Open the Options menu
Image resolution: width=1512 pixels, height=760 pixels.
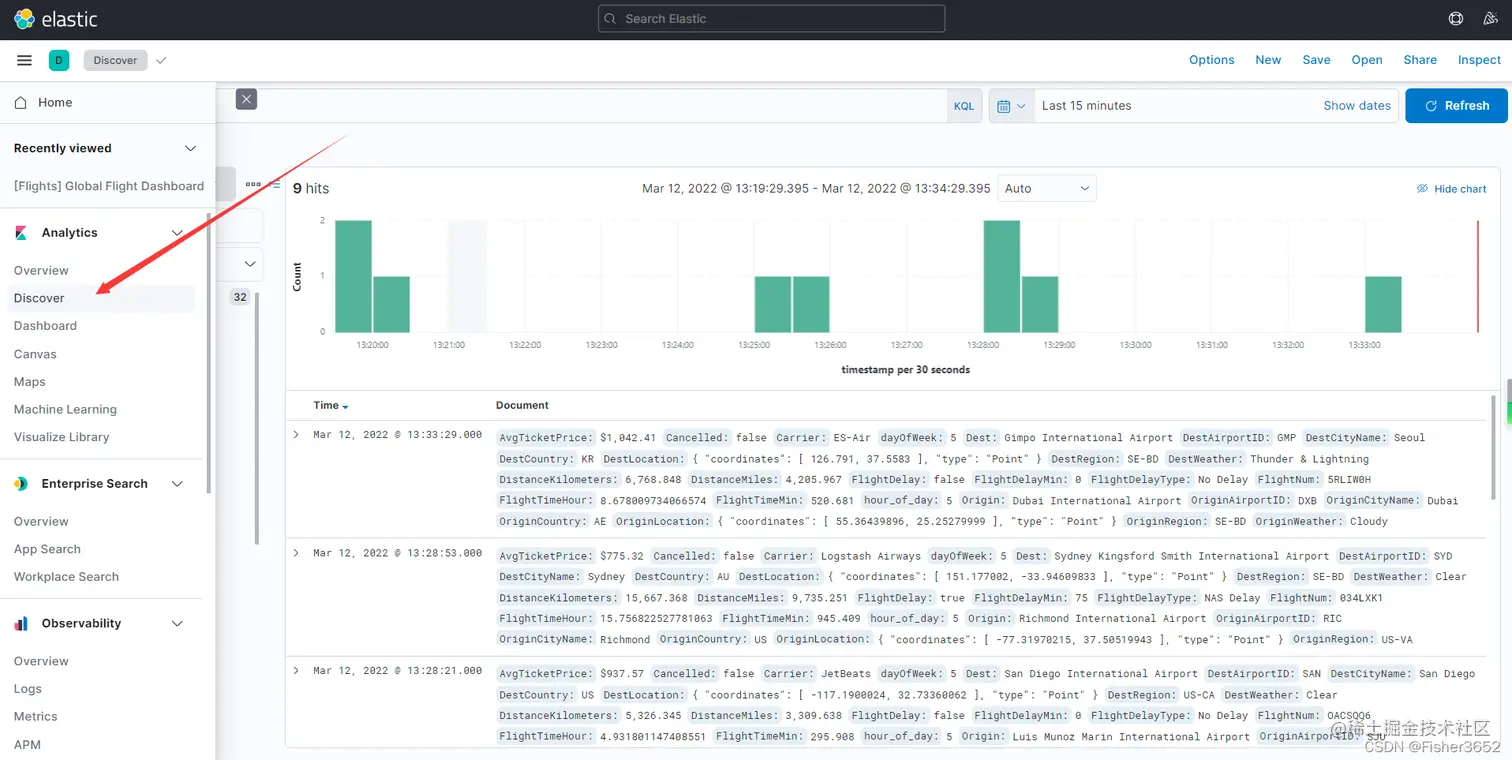(1211, 60)
